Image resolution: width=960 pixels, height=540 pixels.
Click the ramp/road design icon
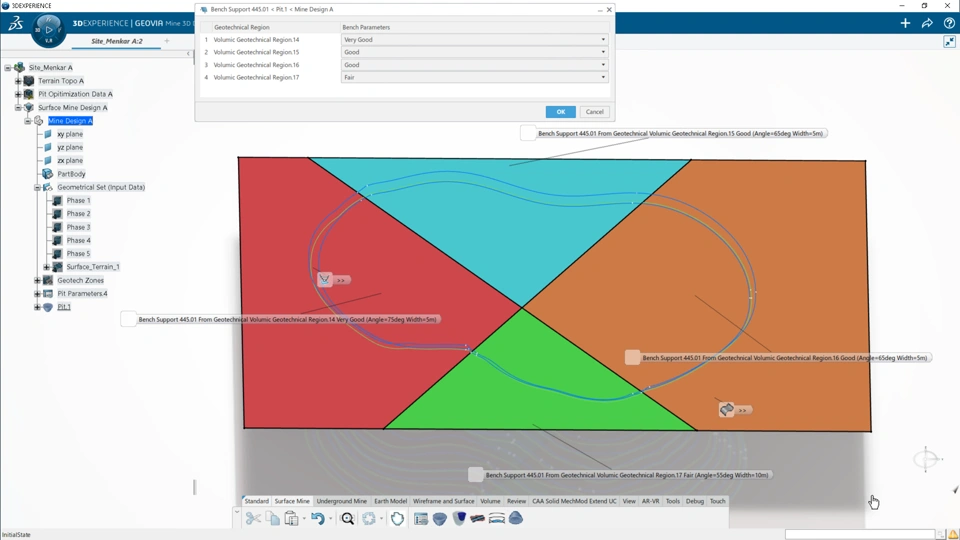[x=478, y=519]
